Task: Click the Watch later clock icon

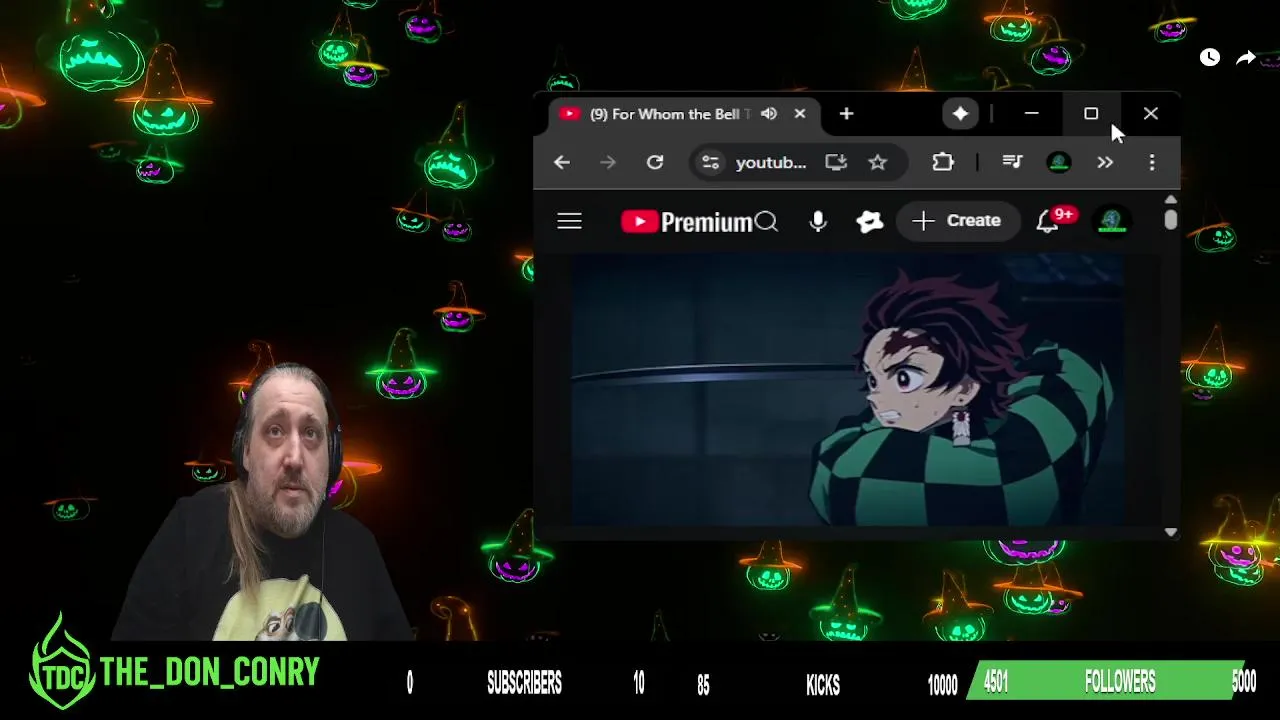Action: [x=1210, y=58]
